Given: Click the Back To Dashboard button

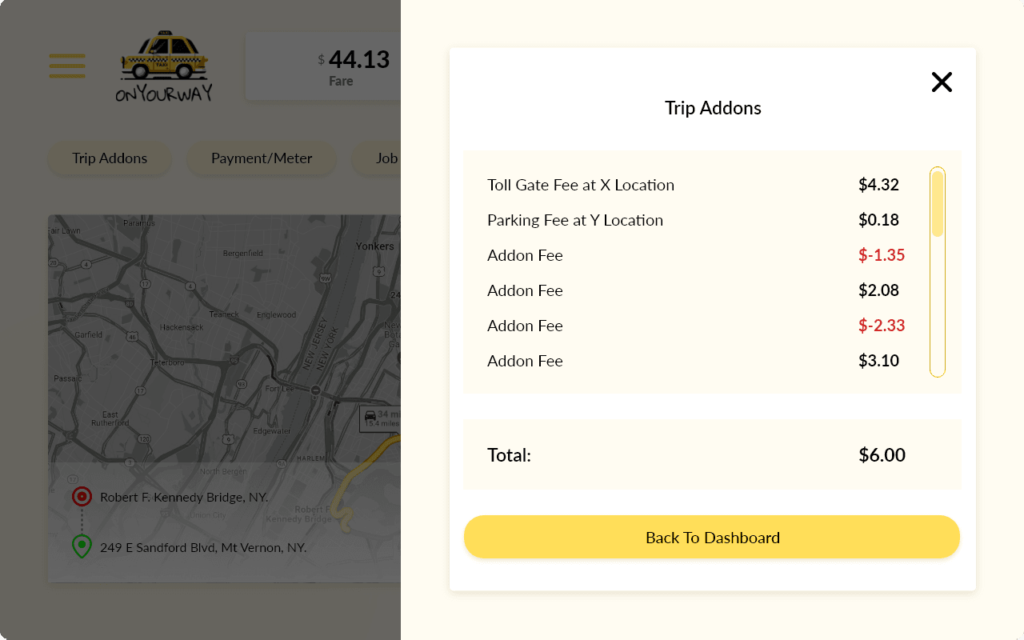Looking at the screenshot, I should click(x=712, y=537).
